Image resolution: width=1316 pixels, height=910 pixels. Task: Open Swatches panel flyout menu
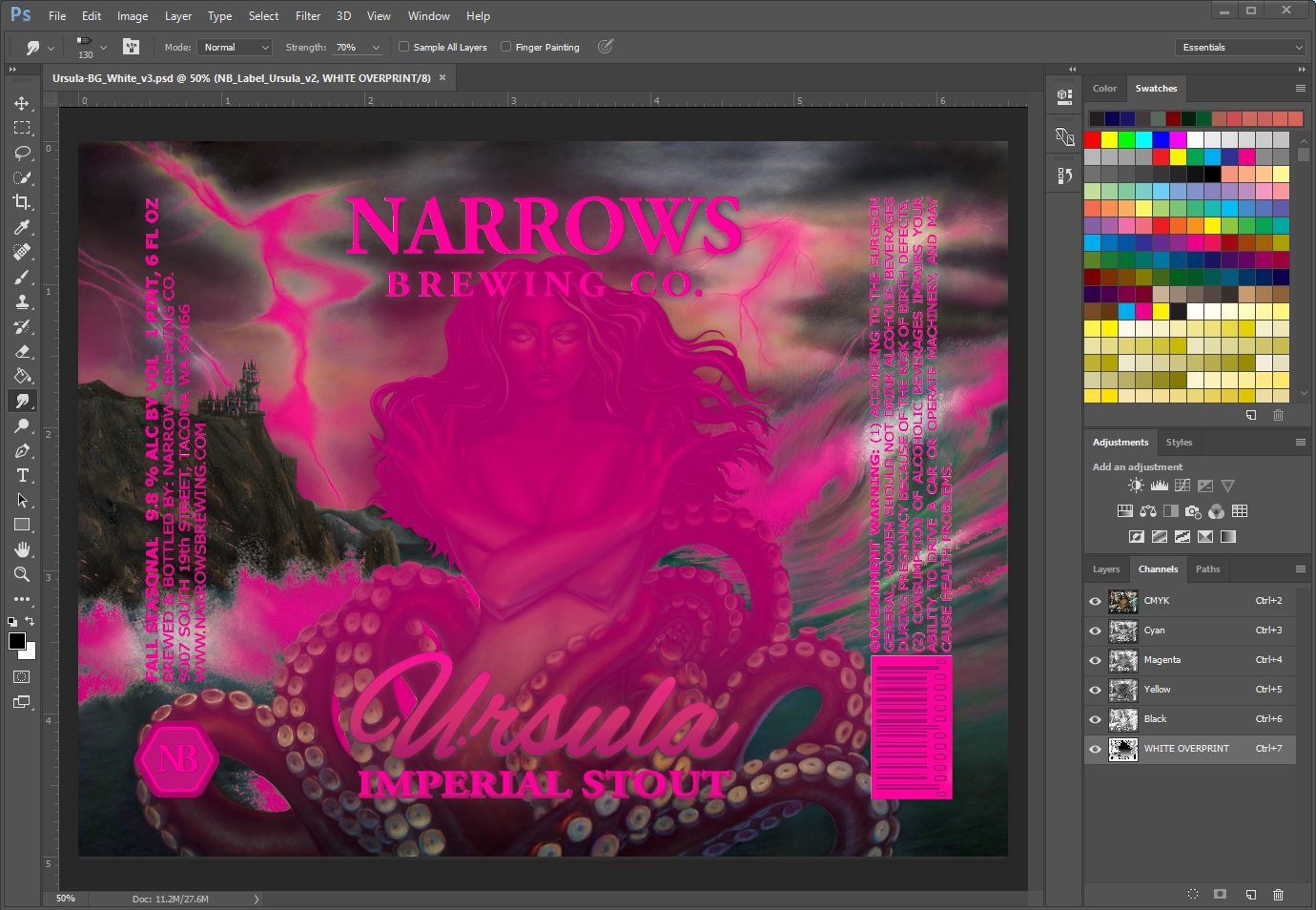click(1300, 88)
